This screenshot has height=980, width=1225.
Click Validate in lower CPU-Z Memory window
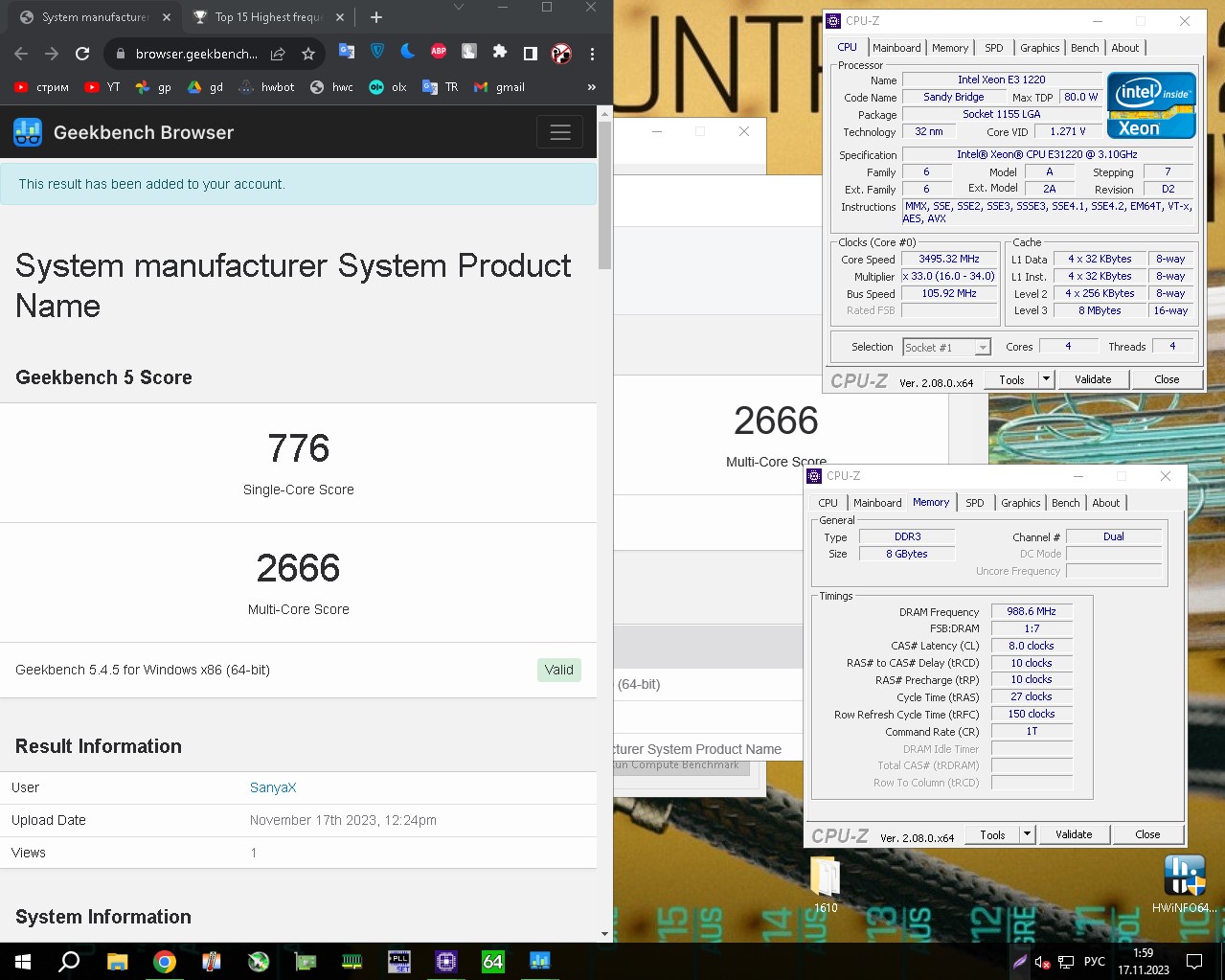pos(1074,834)
